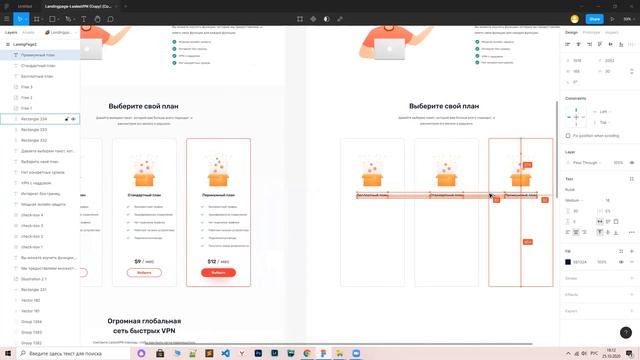Toggle visibility of Rectangle 334 layer
This screenshot has height=360, width=640.
point(73,119)
